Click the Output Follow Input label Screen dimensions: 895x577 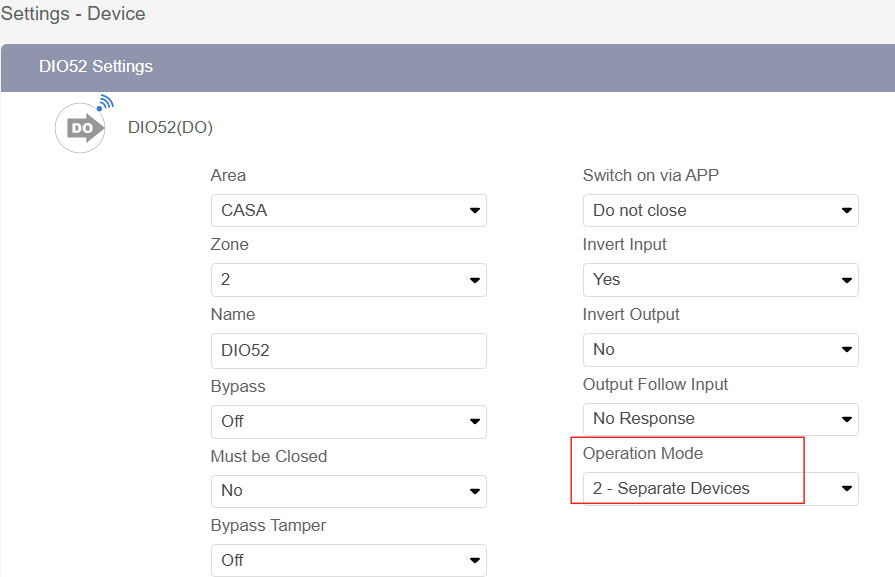point(655,384)
